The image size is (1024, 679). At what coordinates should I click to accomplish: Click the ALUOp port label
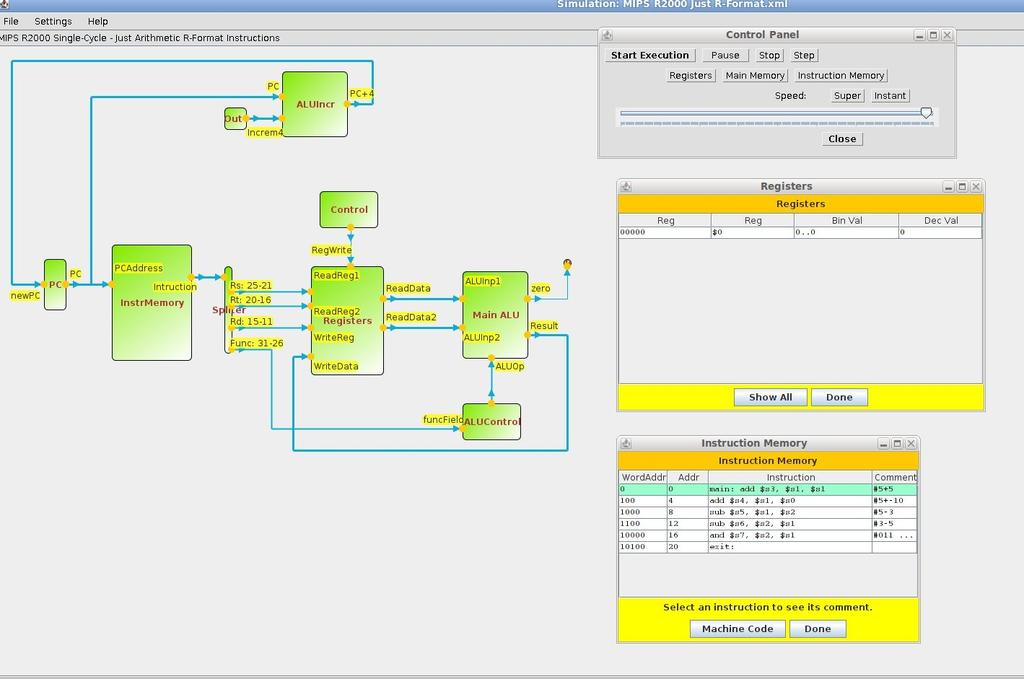[509, 366]
